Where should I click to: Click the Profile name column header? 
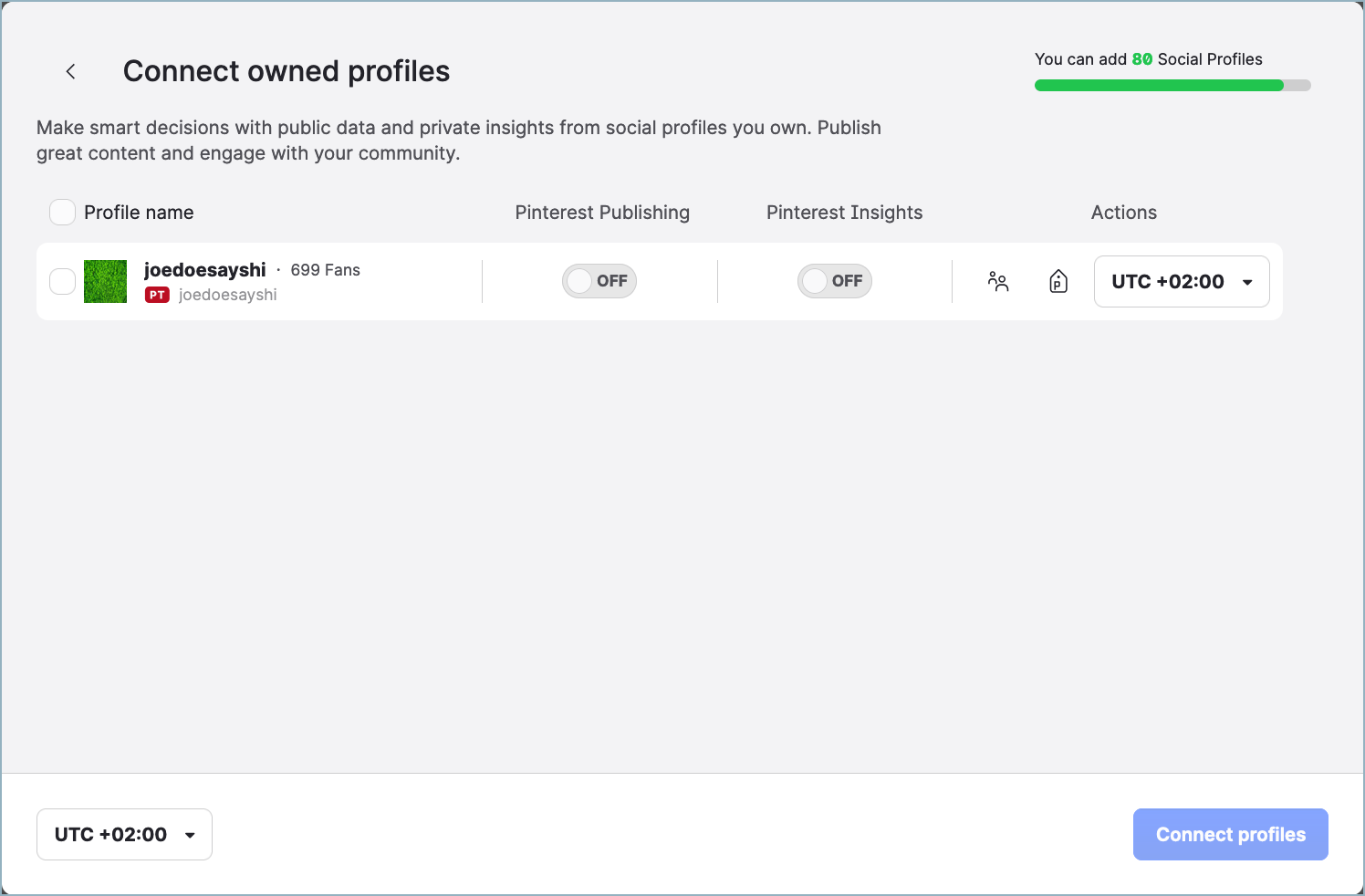138,212
